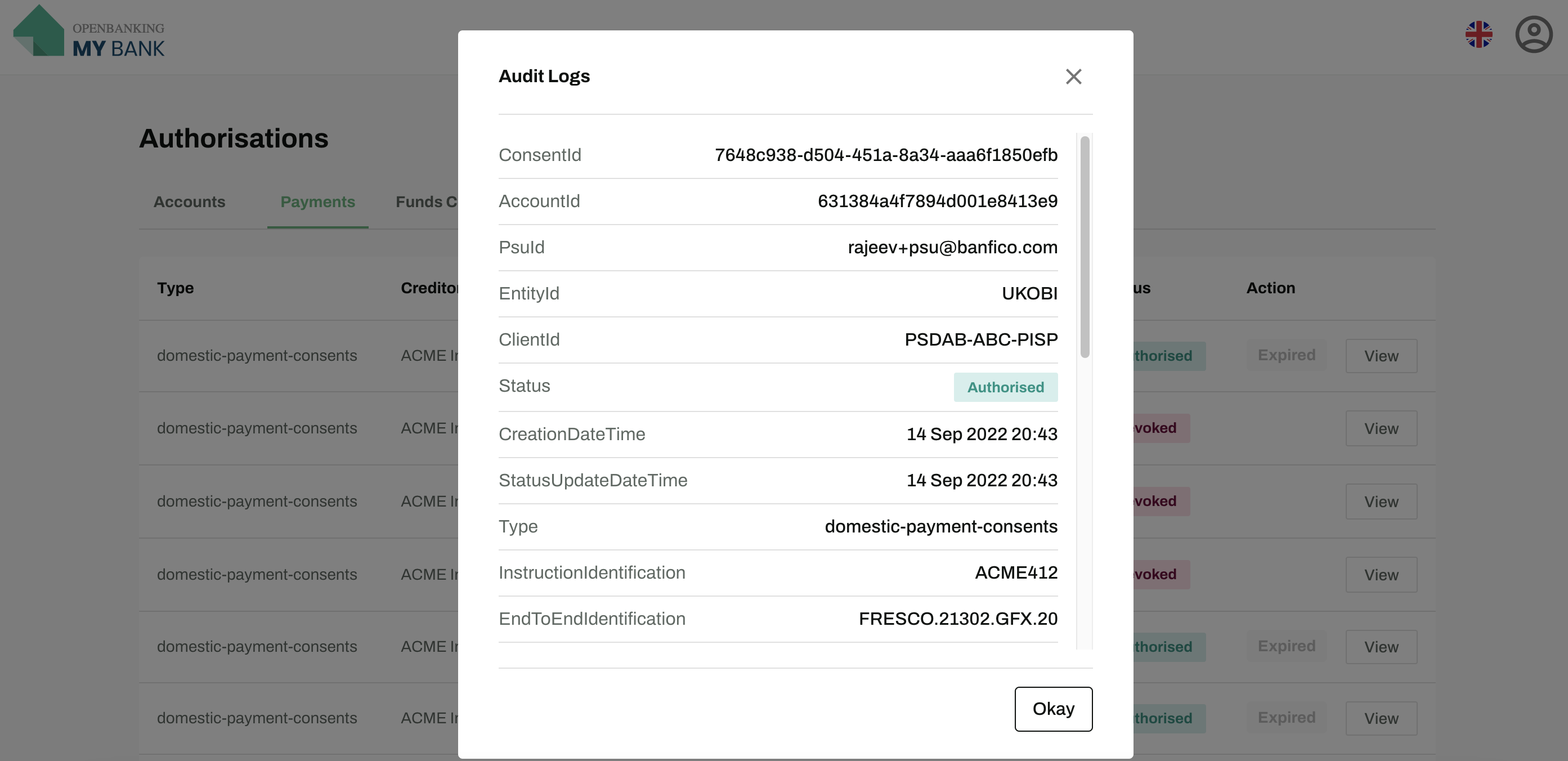
Task: Click View on the second authorisation row
Action: (1380, 428)
